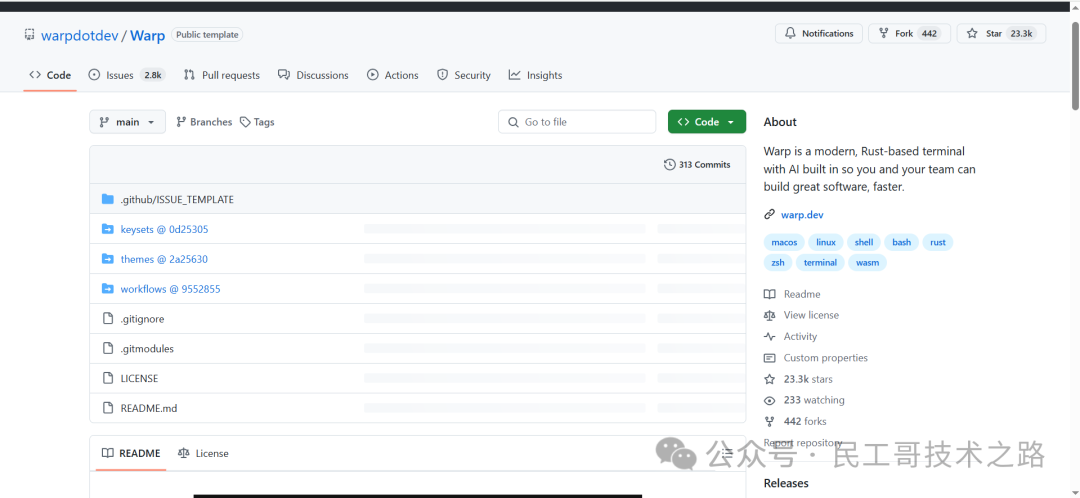Click the submodule icon beside keysets
The image size is (1080, 498).
point(107,229)
